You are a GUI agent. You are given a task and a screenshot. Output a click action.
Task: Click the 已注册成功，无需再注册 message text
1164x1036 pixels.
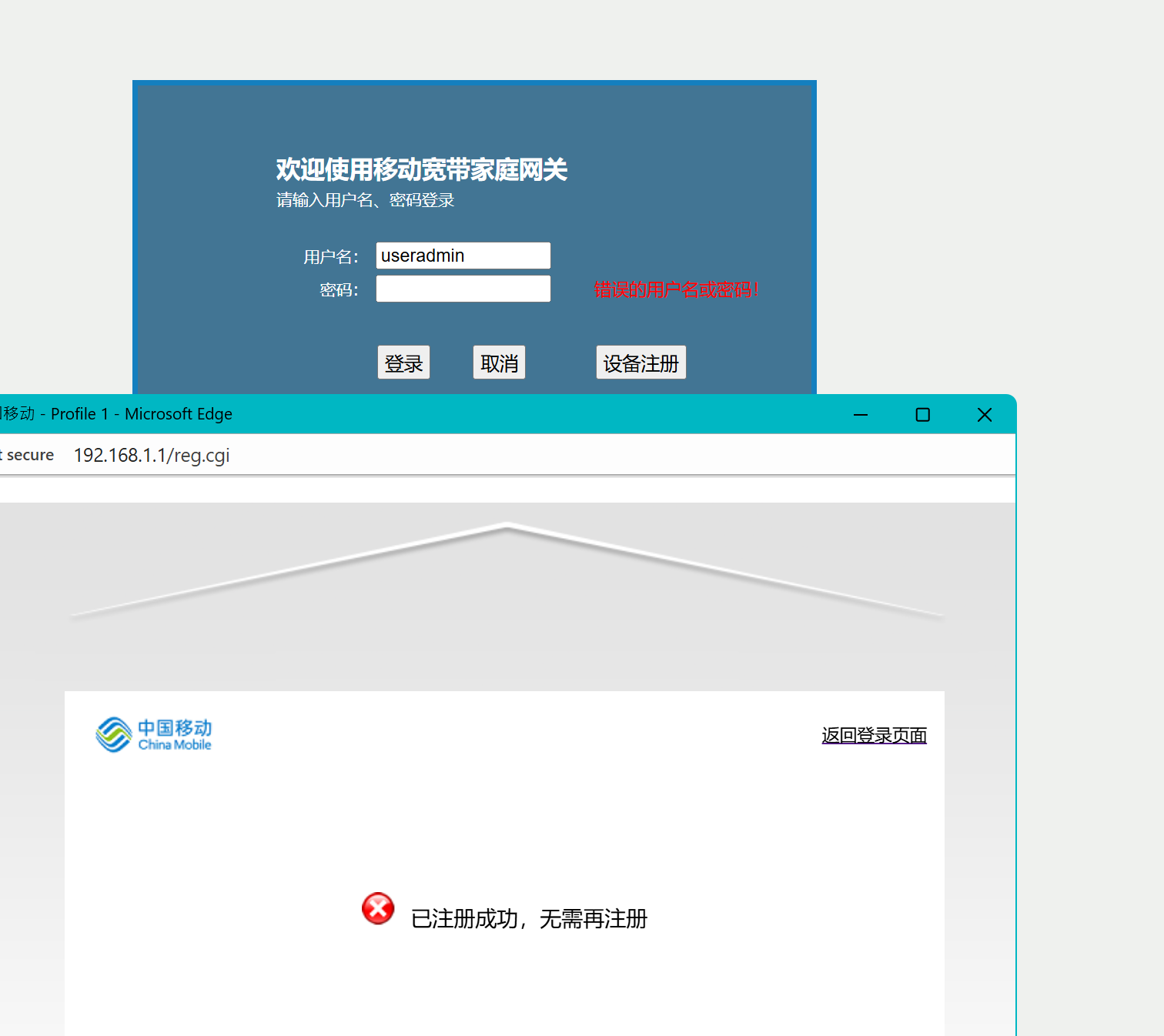tap(529, 918)
